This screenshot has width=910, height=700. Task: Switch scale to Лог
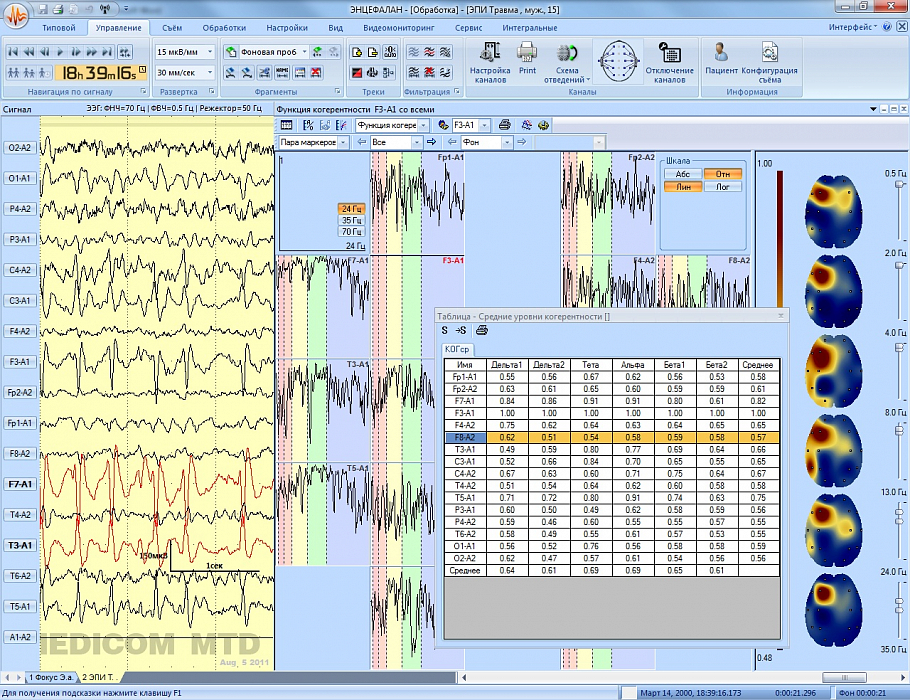722,187
